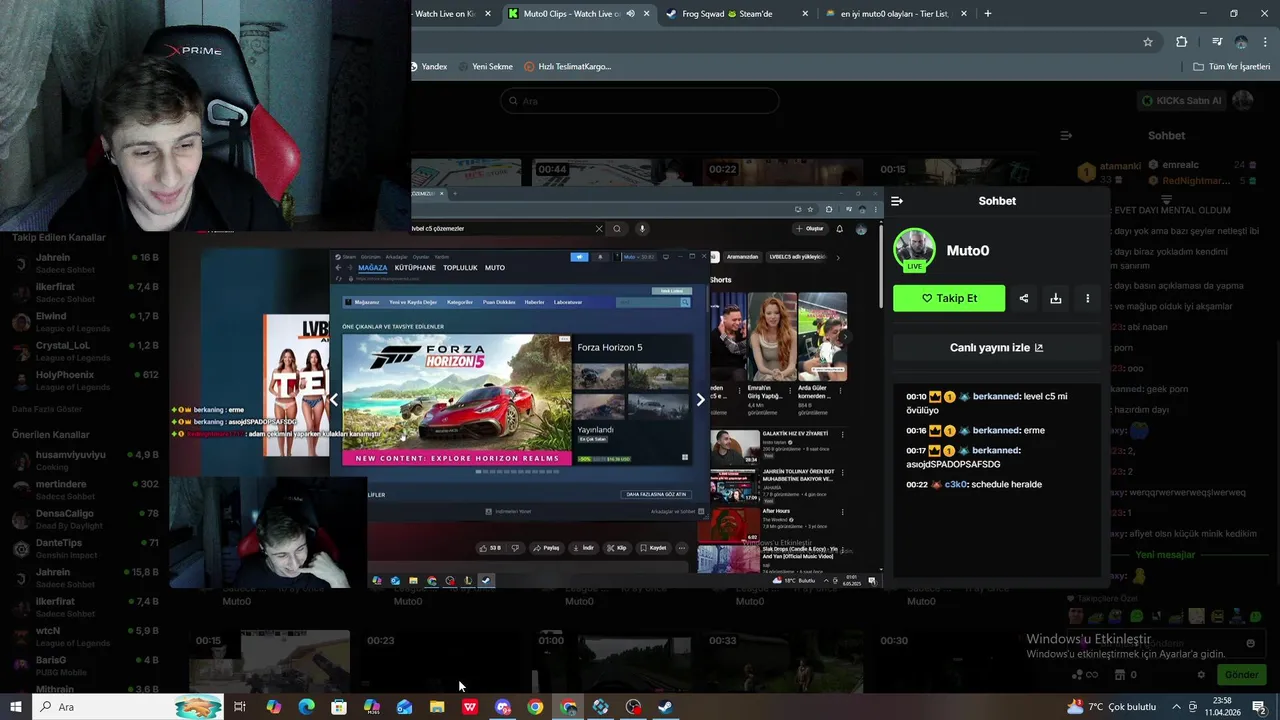
Task: Open the Mail taskbar icon
Action: click(404, 707)
